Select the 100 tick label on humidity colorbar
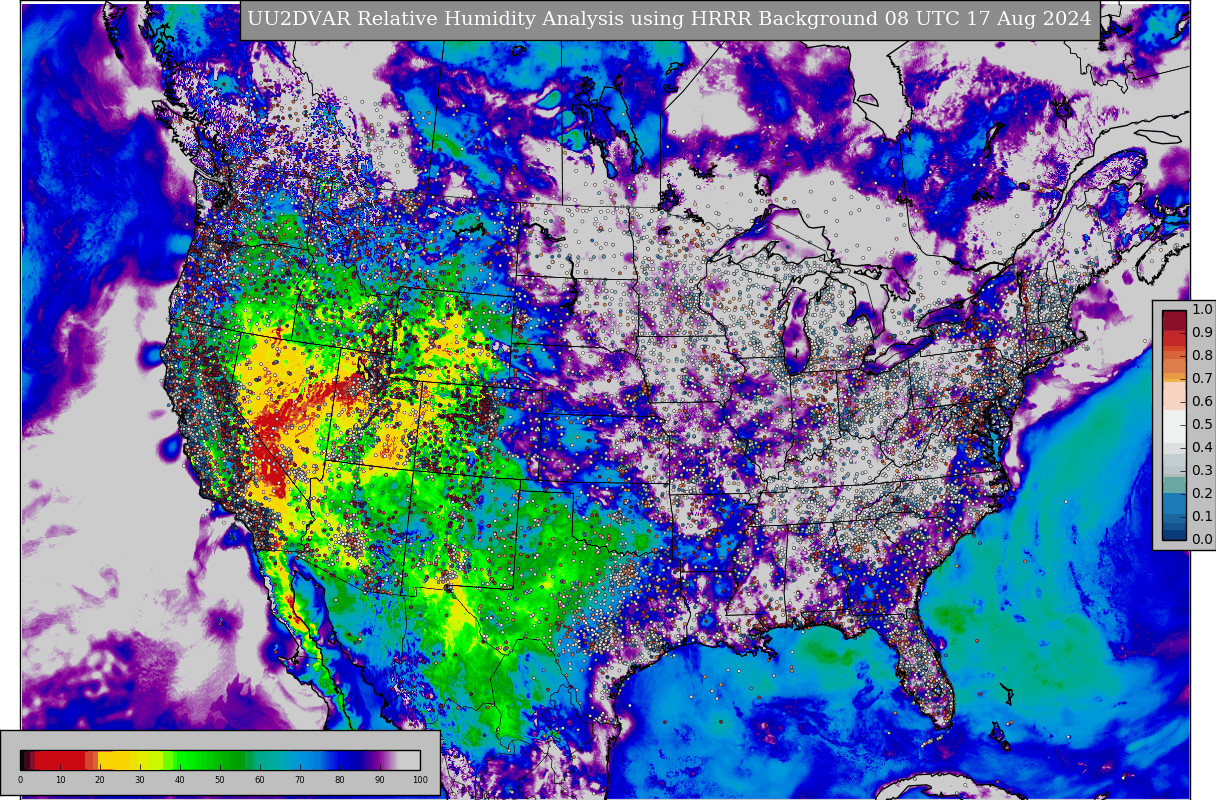Image resolution: width=1216 pixels, height=800 pixels. [420, 780]
